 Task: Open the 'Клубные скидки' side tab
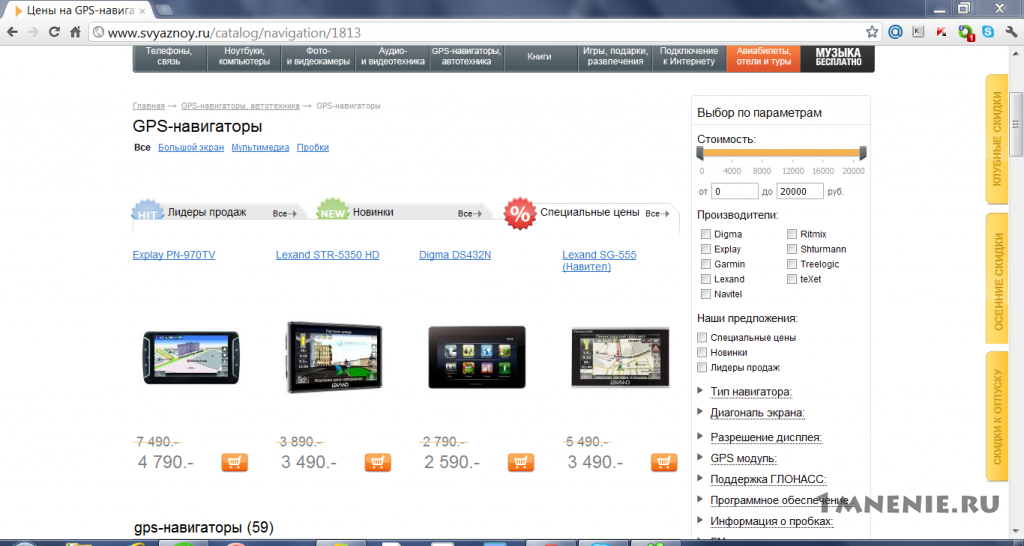pyautogui.click(x=997, y=139)
